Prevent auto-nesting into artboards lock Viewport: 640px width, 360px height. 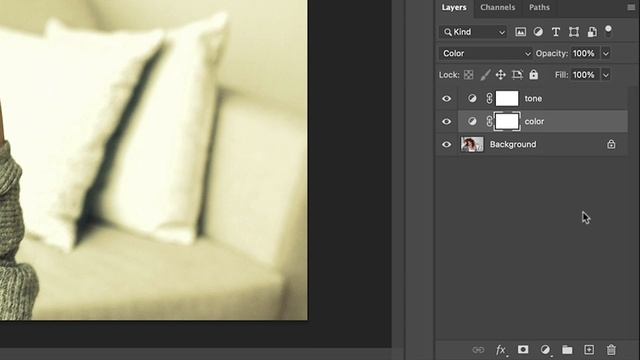click(x=517, y=75)
